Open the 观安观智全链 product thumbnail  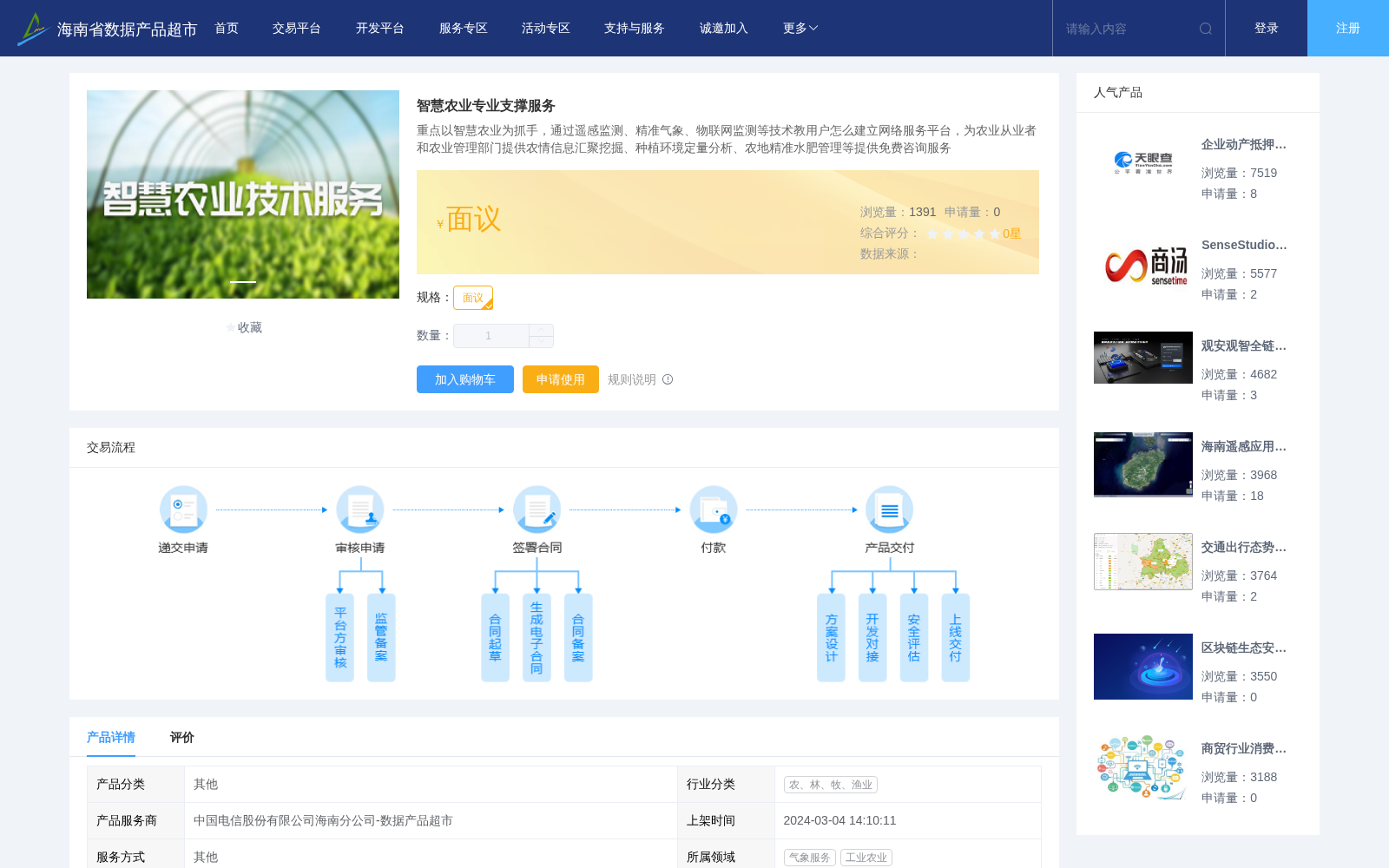pyautogui.click(x=1143, y=358)
